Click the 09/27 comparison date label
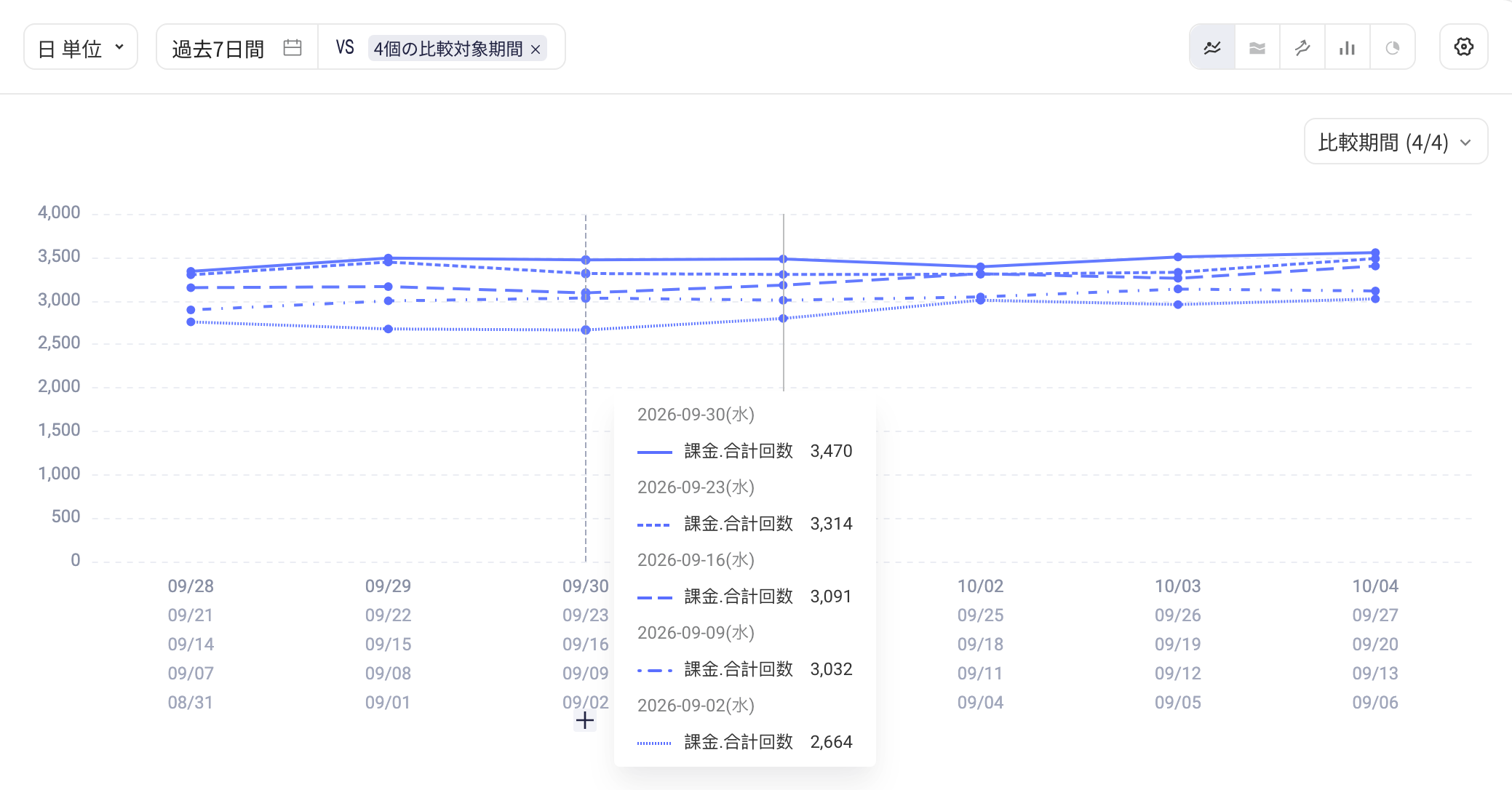 (1375, 615)
